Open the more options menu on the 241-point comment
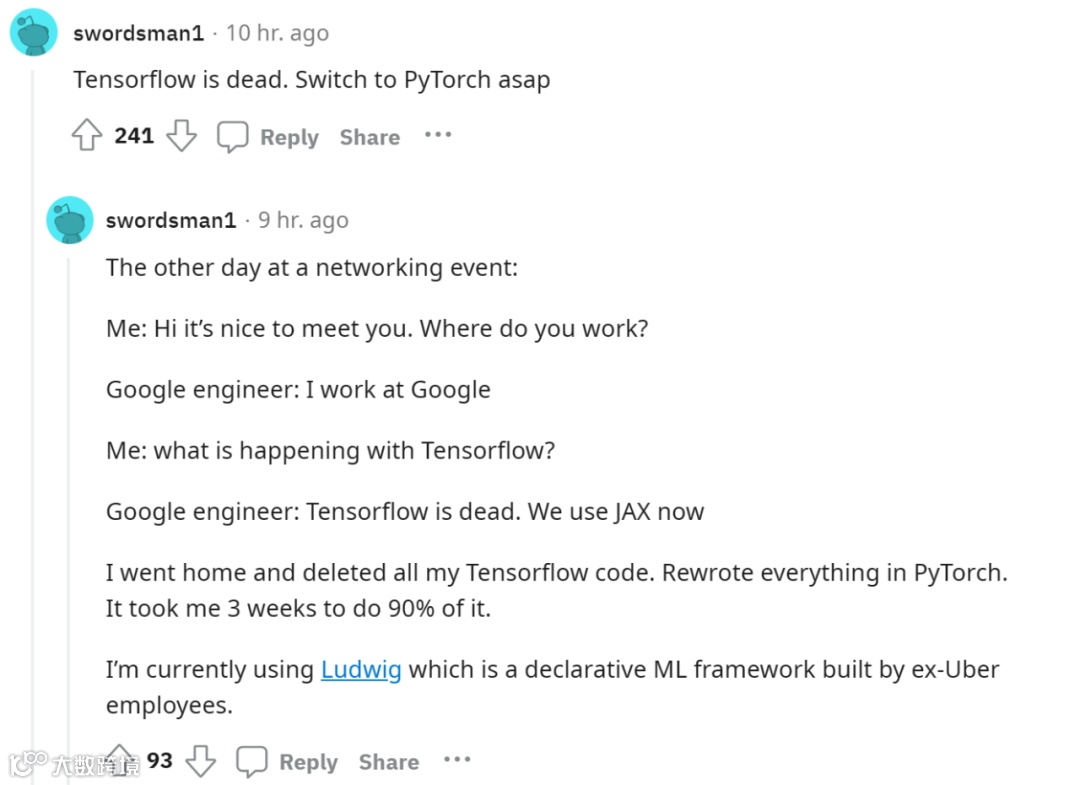This screenshot has height=785, width=1080. (438, 135)
